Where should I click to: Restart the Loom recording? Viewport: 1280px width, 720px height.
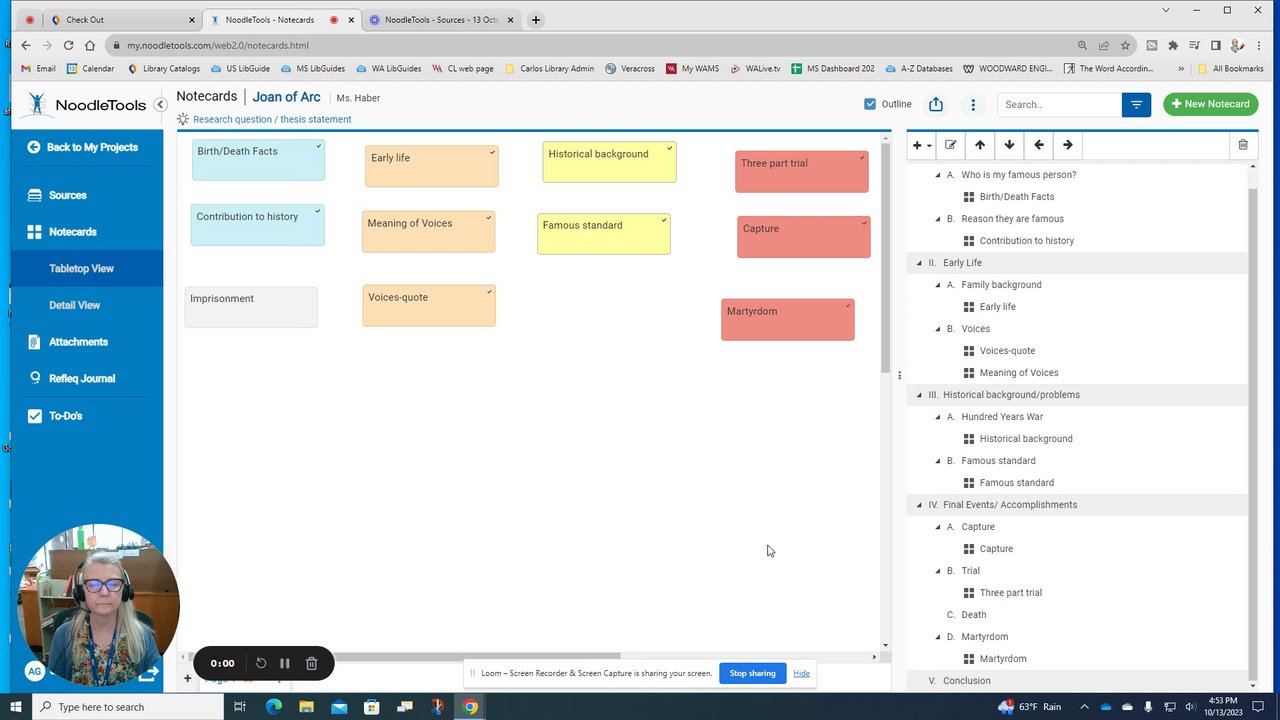[261, 663]
